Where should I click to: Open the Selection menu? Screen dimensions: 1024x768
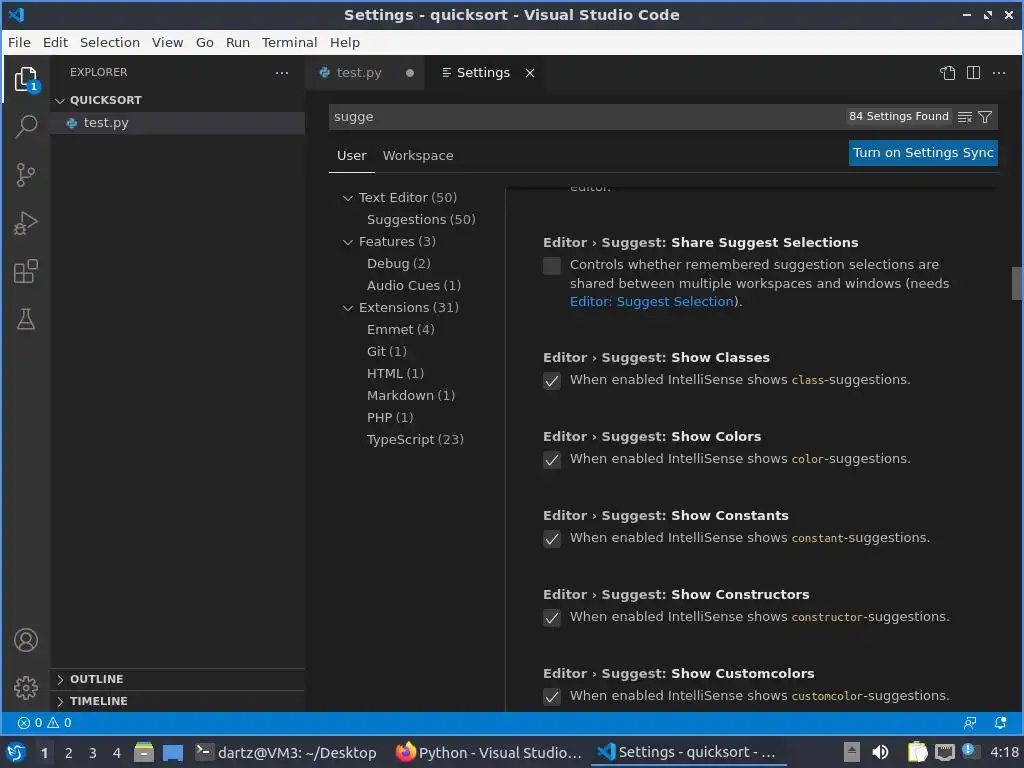click(110, 42)
